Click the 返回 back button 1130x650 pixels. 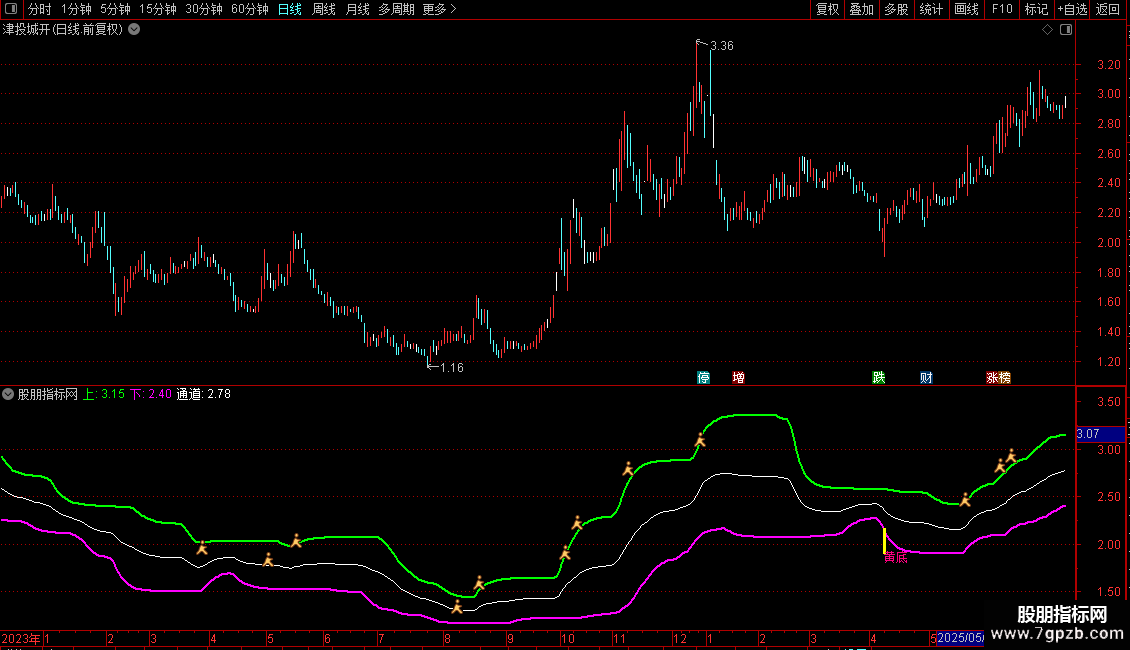coord(1108,10)
